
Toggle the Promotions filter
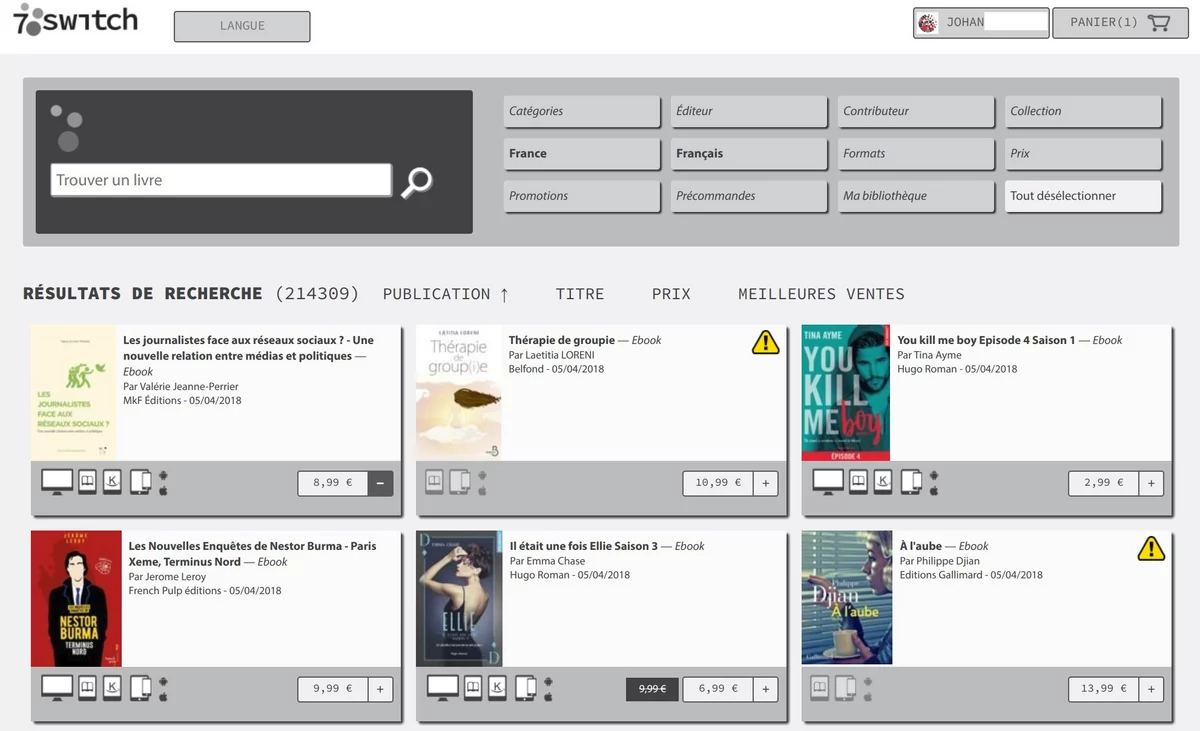(582, 196)
